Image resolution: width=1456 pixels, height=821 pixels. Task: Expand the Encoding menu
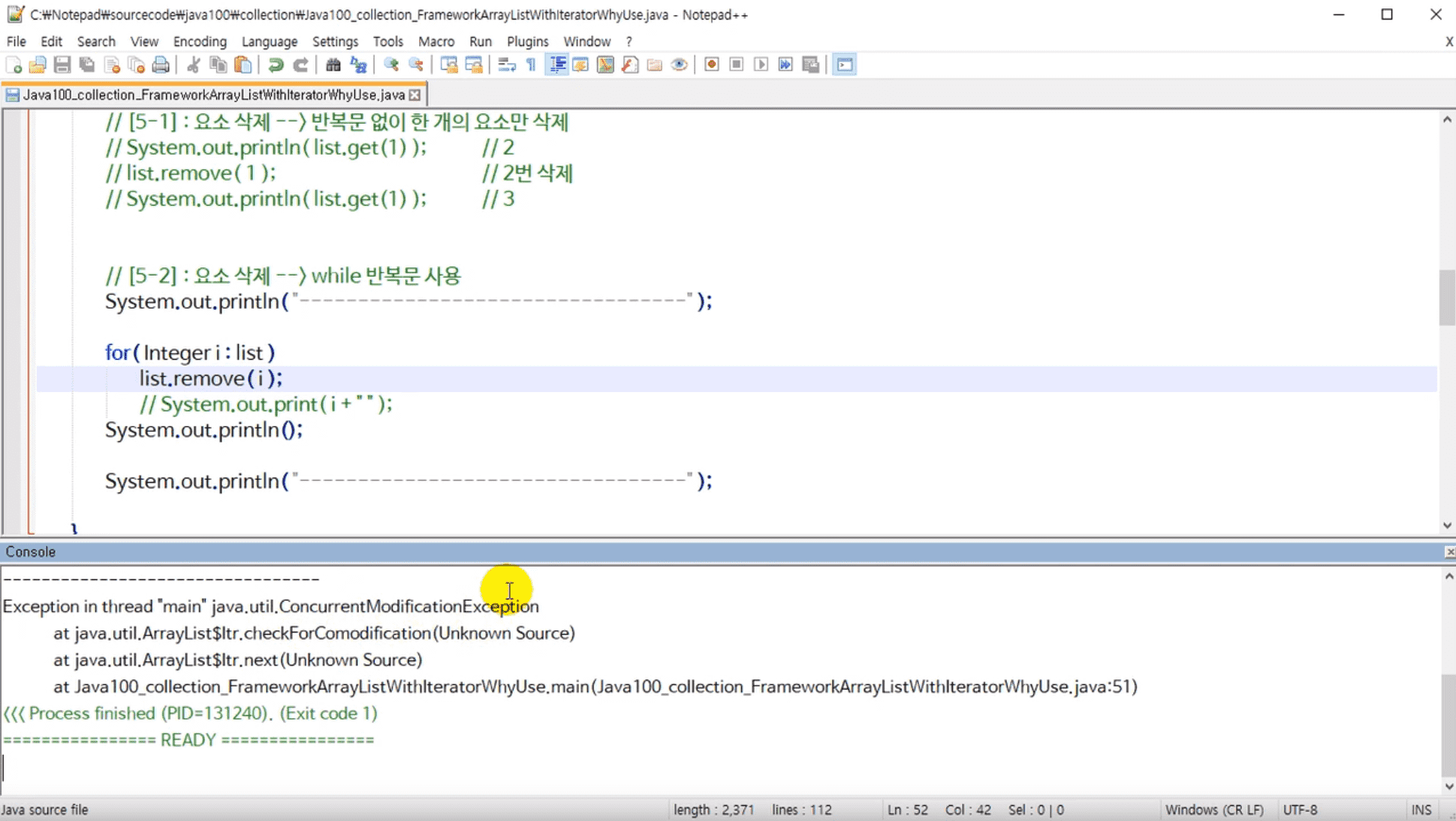[200, 41]
